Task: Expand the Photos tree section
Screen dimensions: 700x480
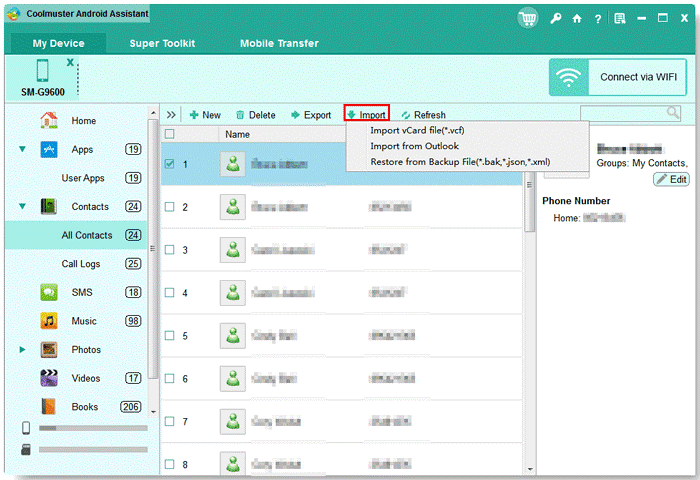Action: point(22,350)
